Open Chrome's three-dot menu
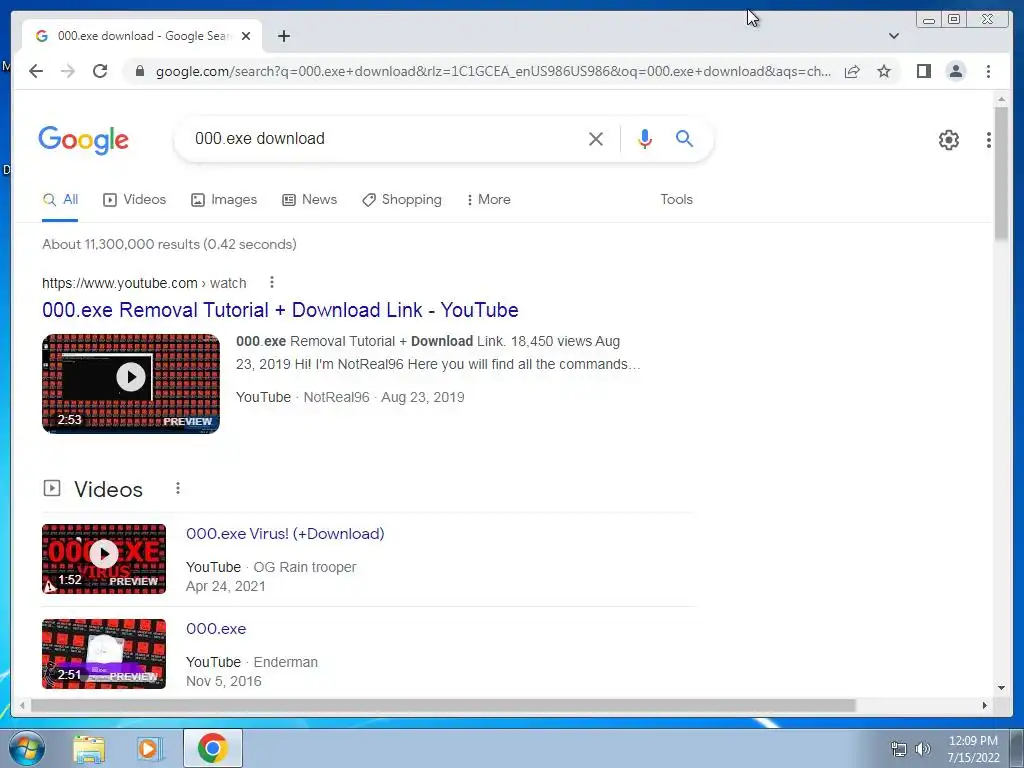 coord(988,71)
